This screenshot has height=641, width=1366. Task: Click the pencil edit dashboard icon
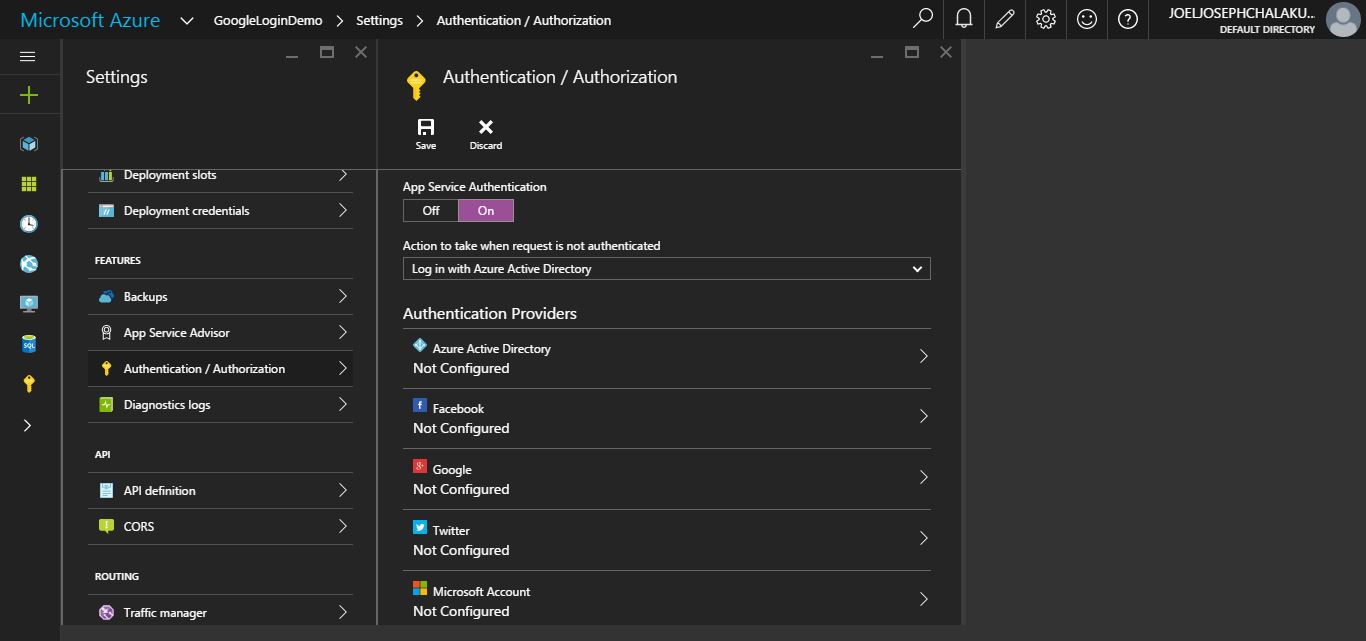[x=1005, y=19]
